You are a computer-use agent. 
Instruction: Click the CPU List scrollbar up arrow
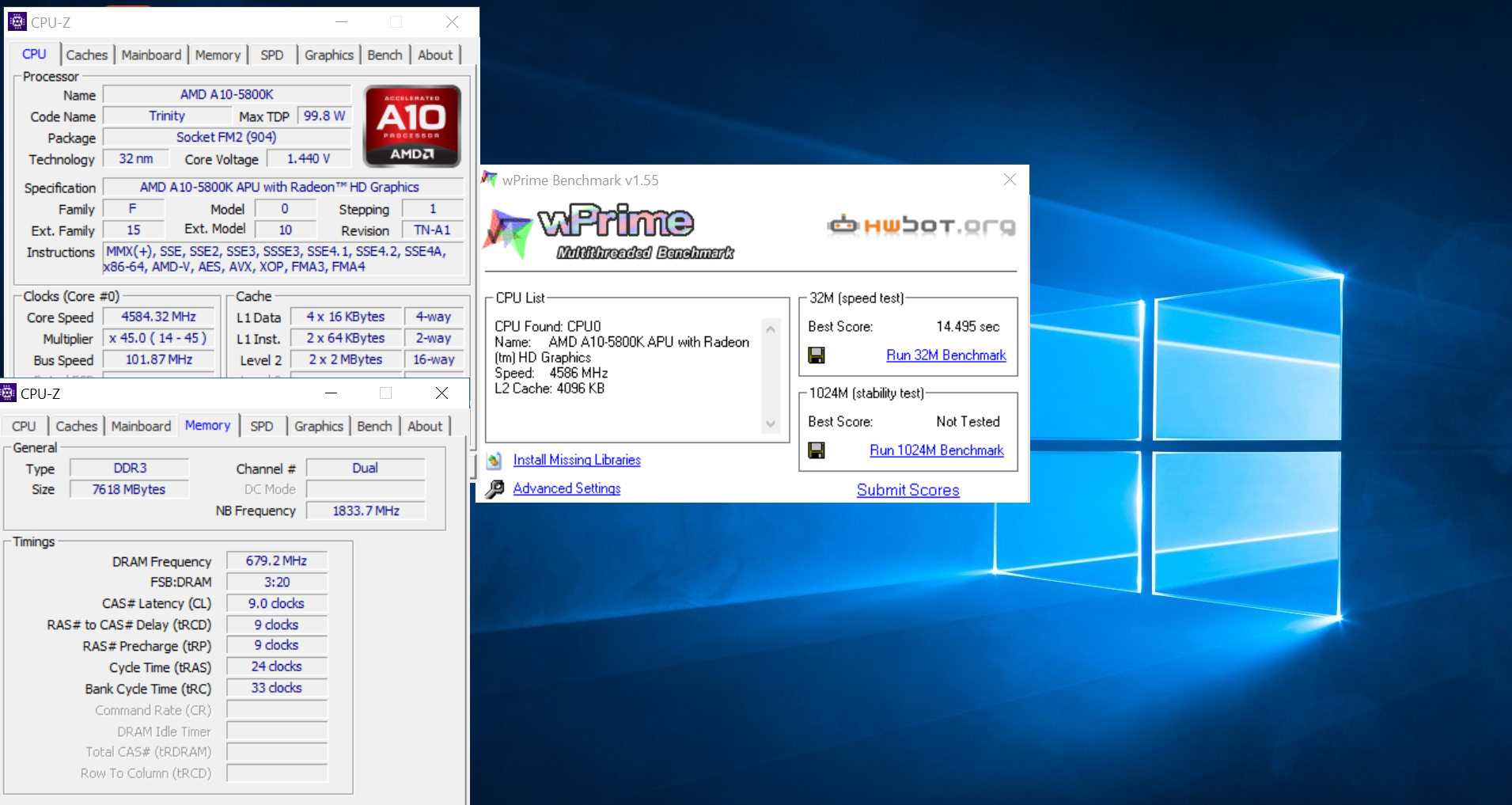point(771,328)
